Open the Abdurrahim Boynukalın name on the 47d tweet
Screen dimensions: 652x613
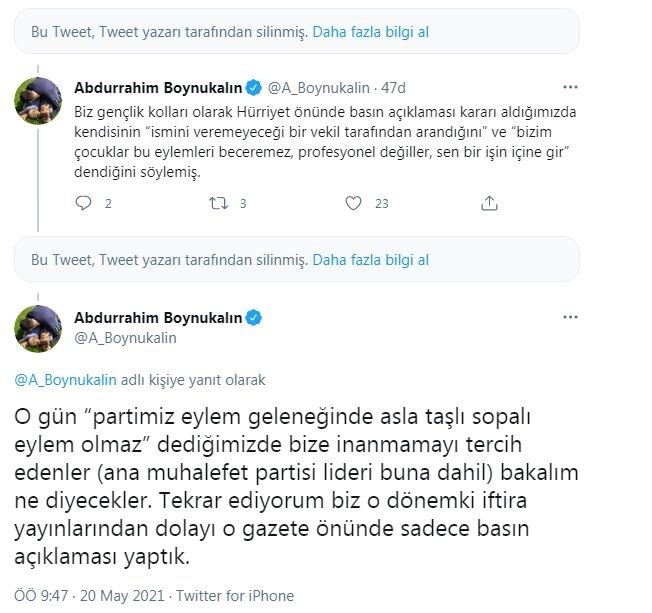158,88
